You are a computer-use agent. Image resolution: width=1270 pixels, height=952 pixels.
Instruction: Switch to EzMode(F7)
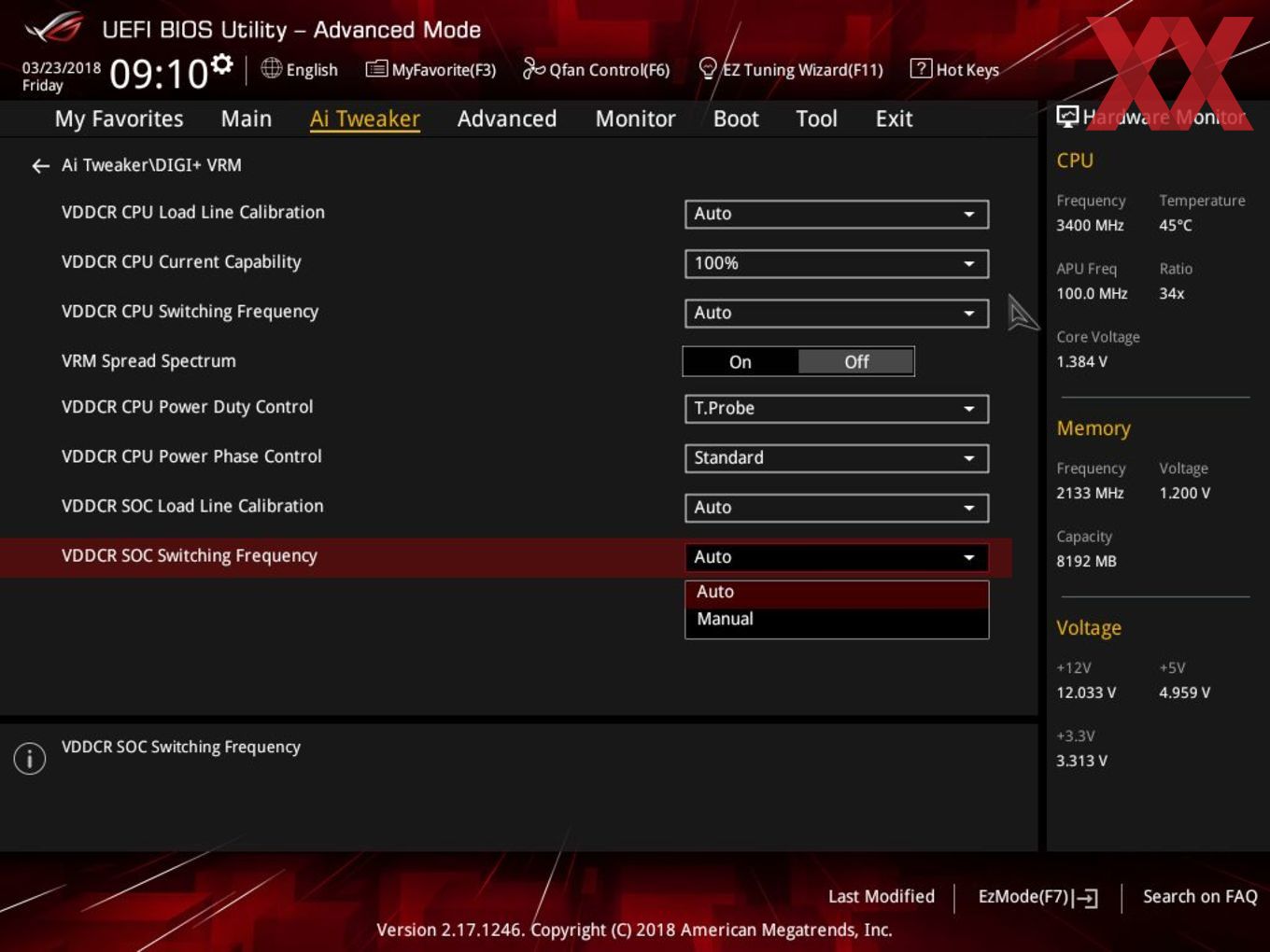[1037, 897]
